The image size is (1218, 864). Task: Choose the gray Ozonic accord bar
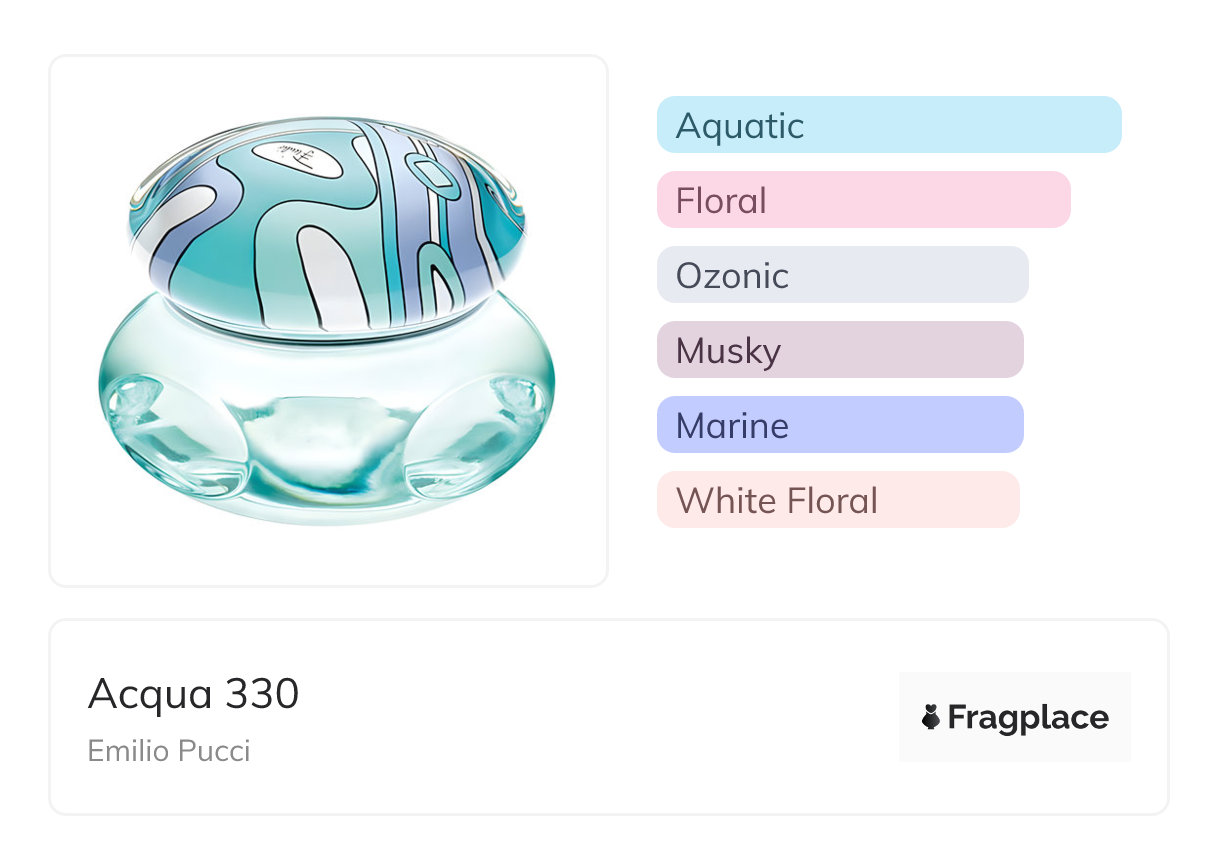click(842, 275)
